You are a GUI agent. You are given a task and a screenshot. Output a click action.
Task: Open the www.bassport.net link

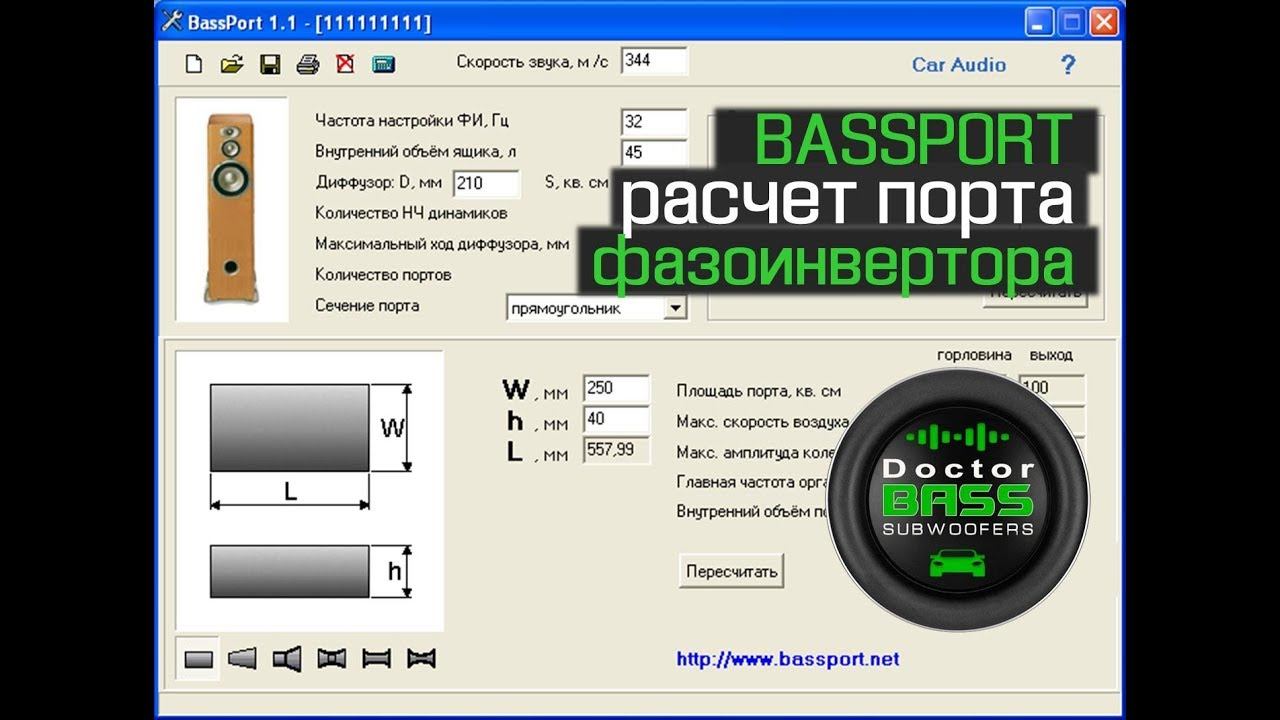pos(788,659)
